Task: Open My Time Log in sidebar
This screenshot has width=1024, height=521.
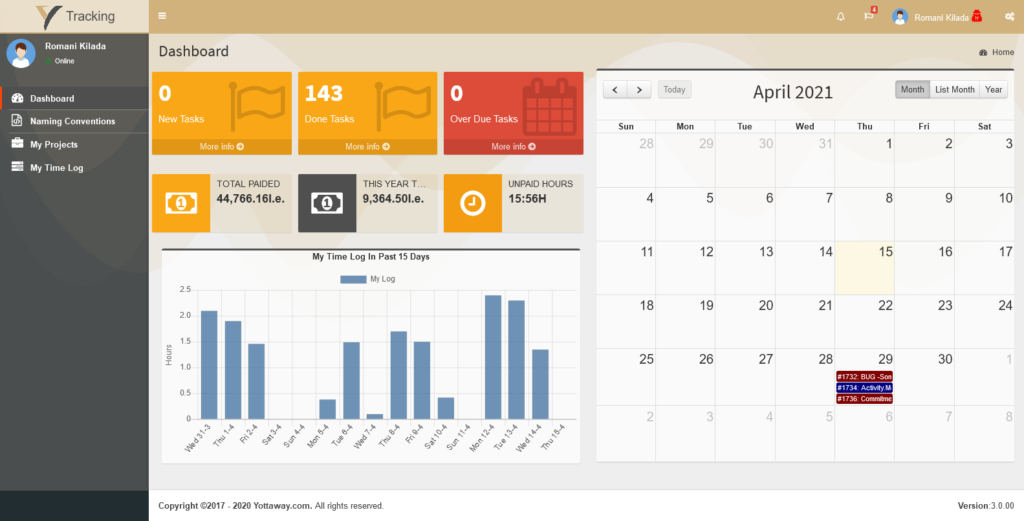Action: click(x=56, y=168)
